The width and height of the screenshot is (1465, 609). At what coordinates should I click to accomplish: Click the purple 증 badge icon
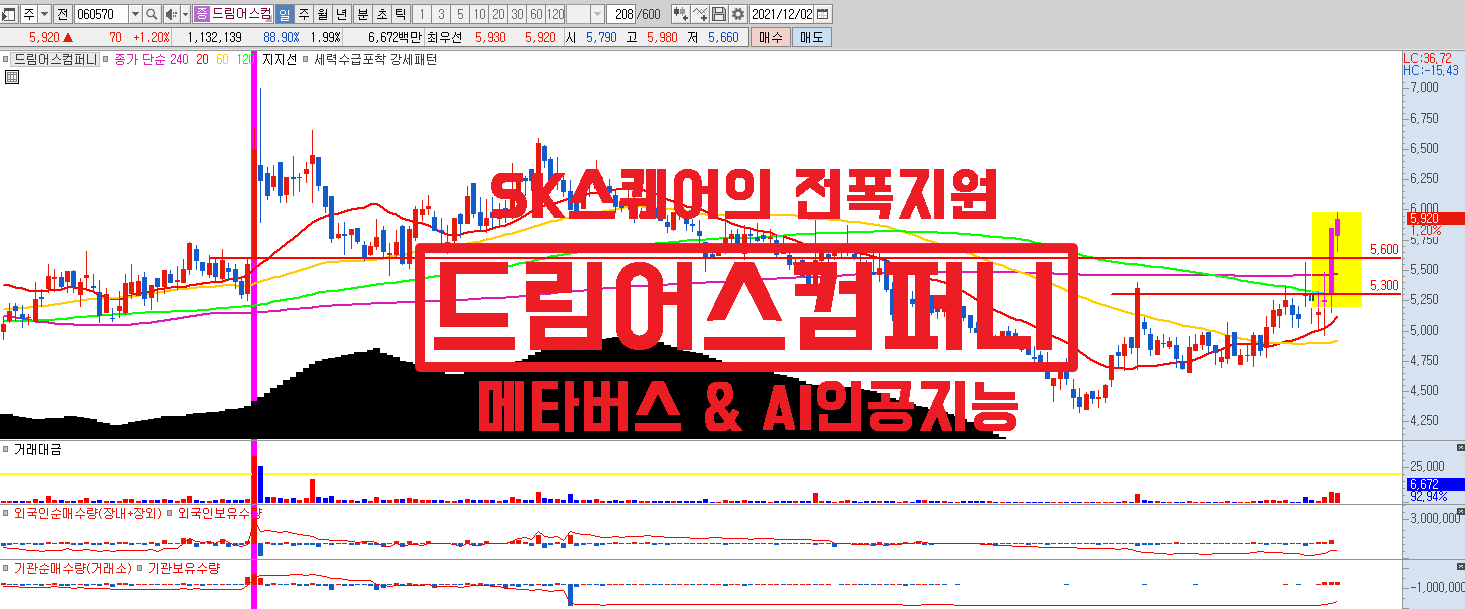pos(202,14)
